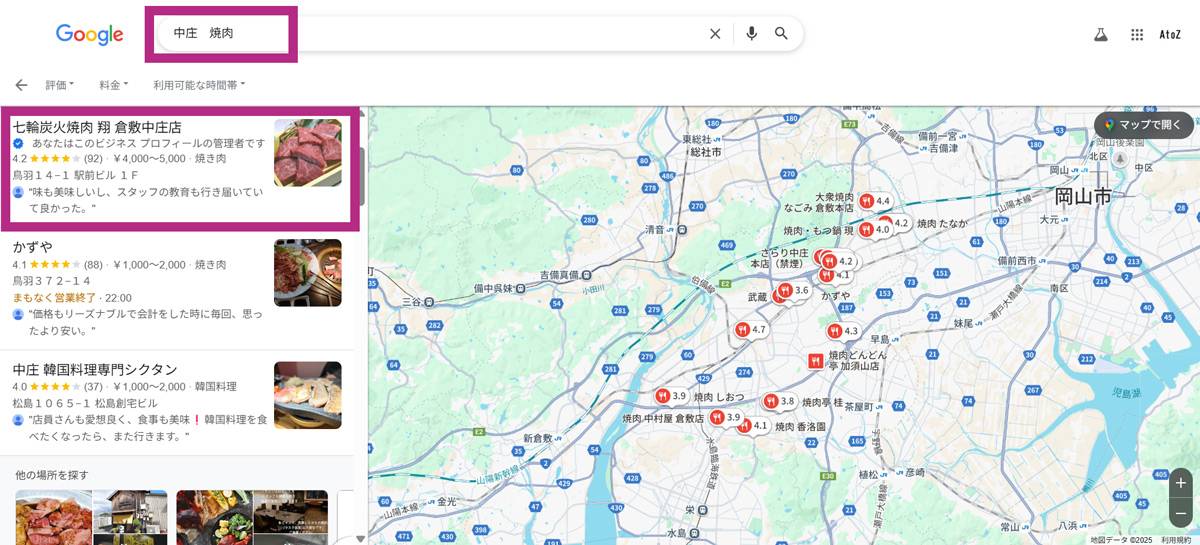Click the マップで開く button
The image size is (1200, 545).
(x=1143, y=125)
